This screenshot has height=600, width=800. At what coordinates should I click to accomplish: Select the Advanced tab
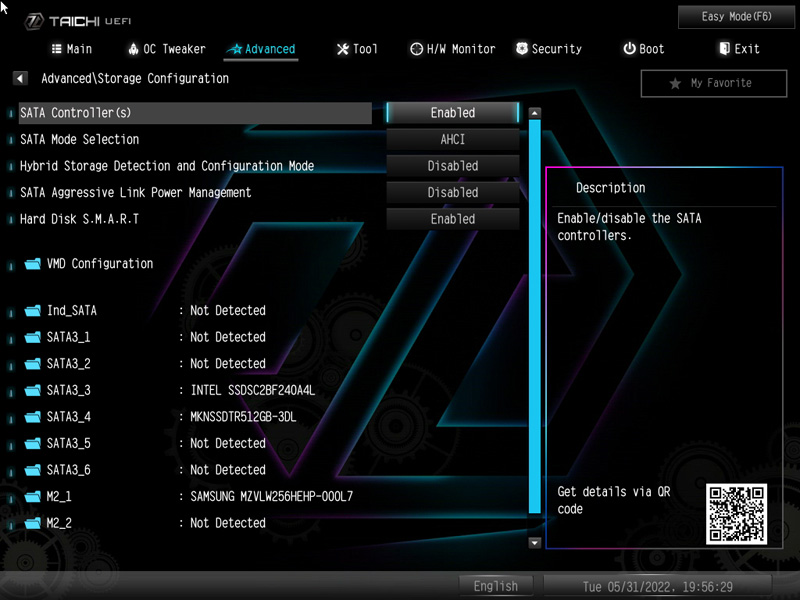coord(261,49)
